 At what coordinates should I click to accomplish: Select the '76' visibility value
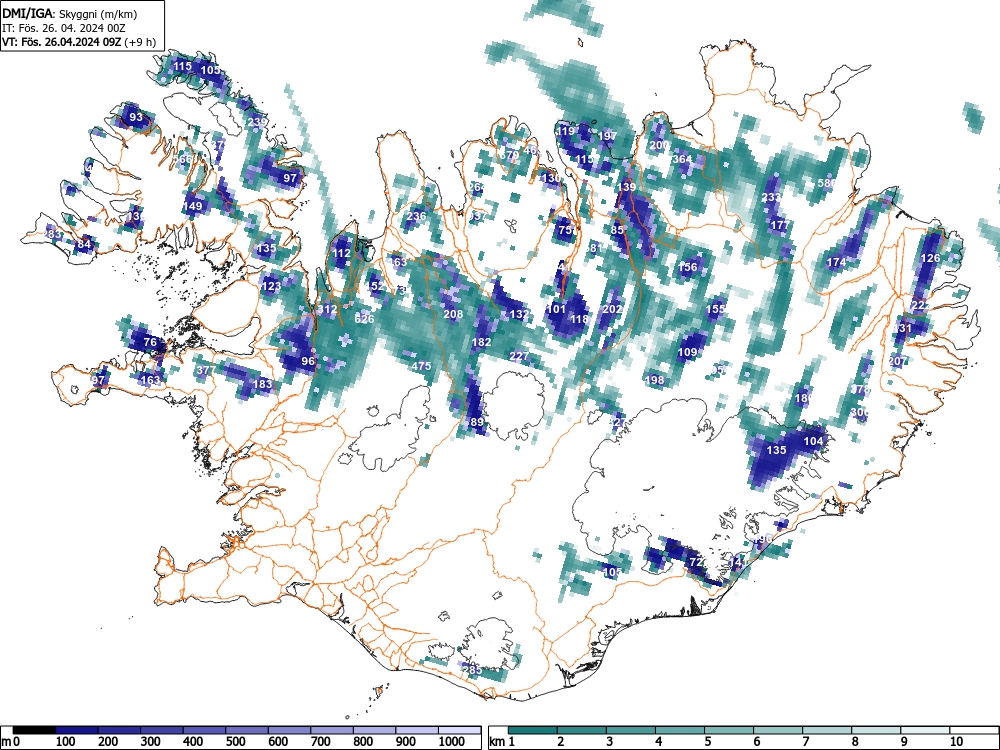pyautogui.click(x=150, y=342)
